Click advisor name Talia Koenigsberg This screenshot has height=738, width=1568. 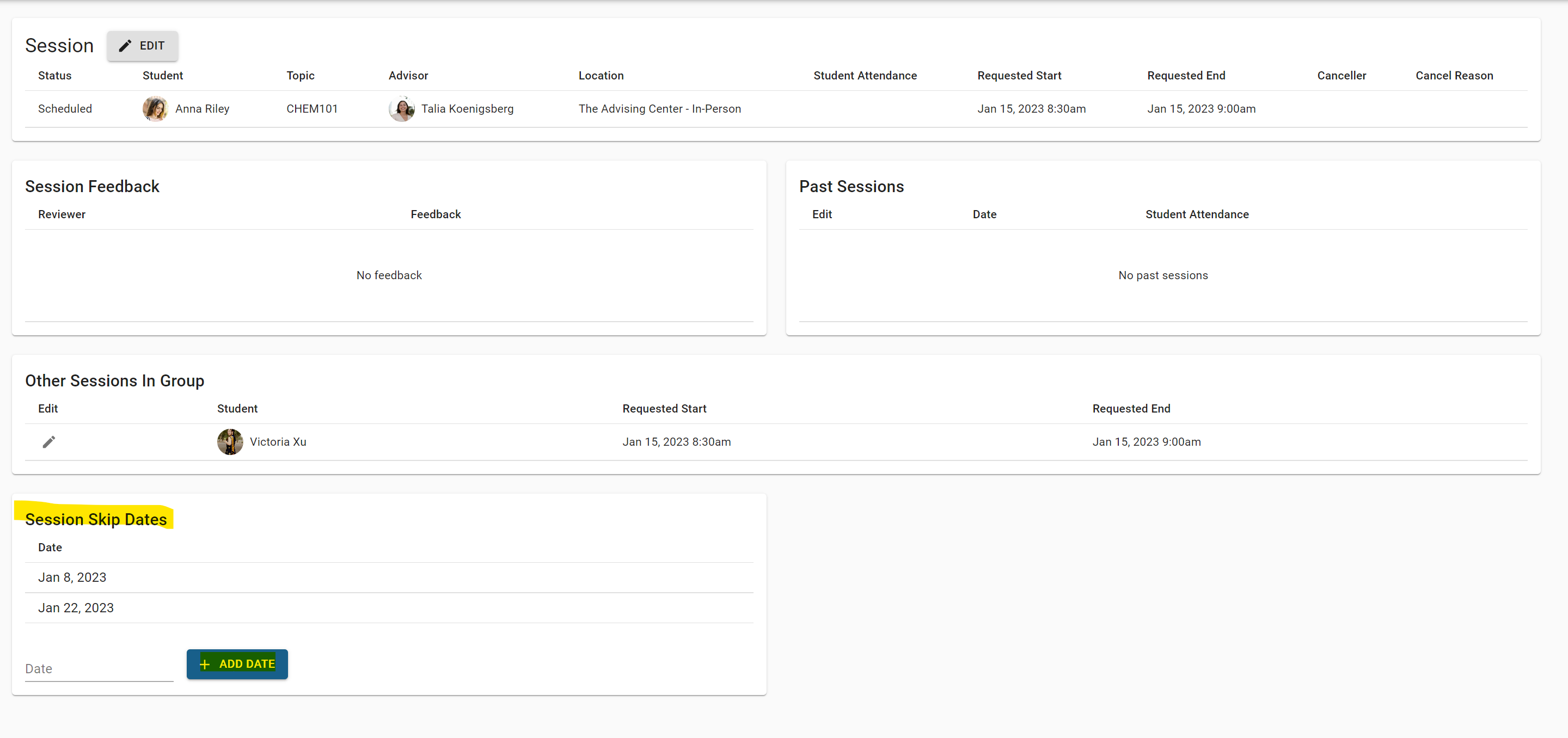468,109
